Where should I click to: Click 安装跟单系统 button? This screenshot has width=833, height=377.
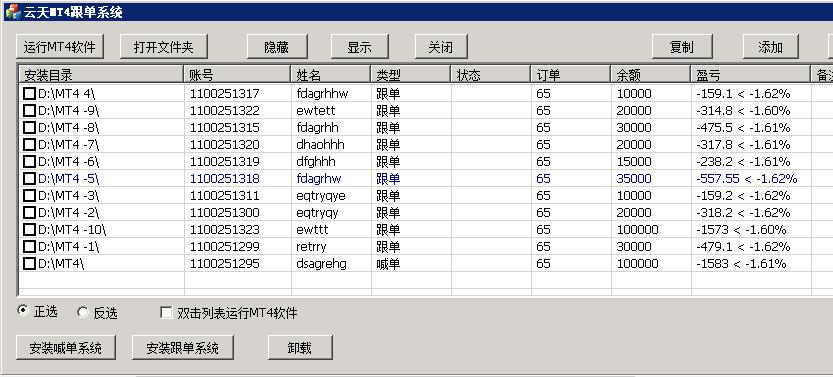click(183, 348)
